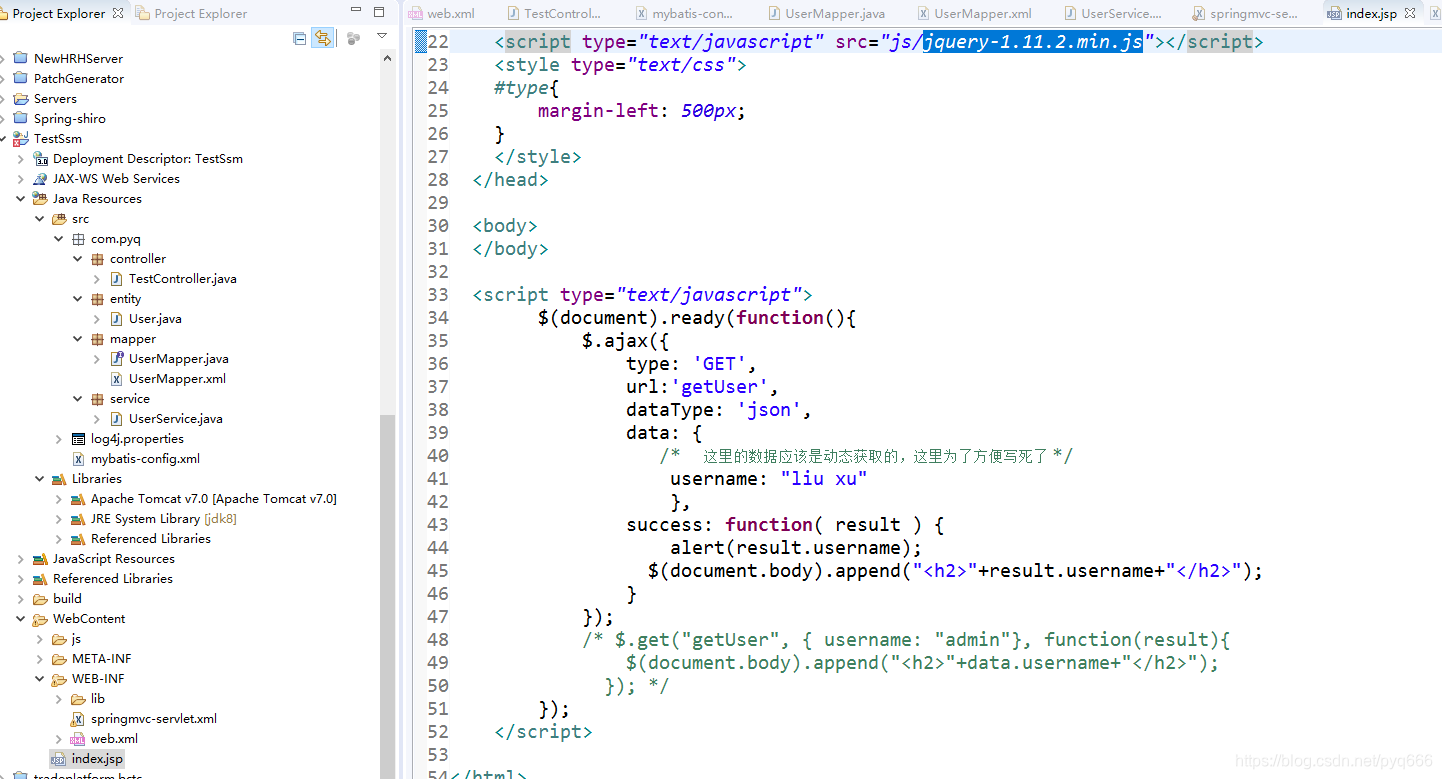Viewport: 1442px width, 779px height.
Task: Click the log4j.properties file icon
Action: 78,439
